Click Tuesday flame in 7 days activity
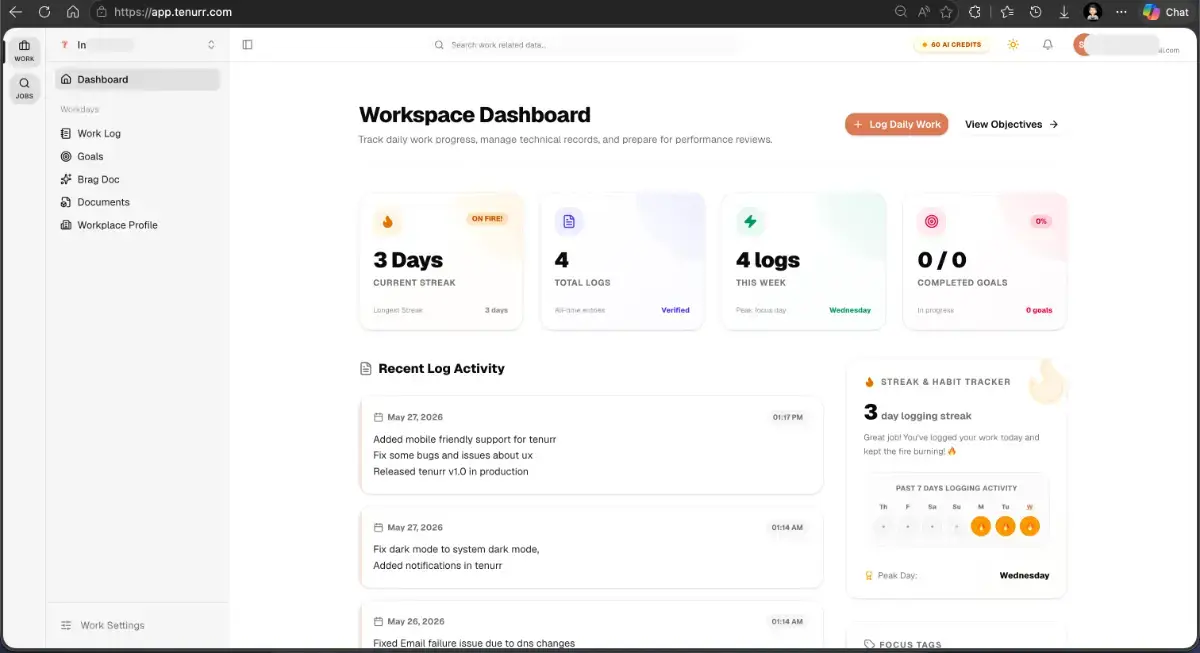 click(x=1005, y=526)
